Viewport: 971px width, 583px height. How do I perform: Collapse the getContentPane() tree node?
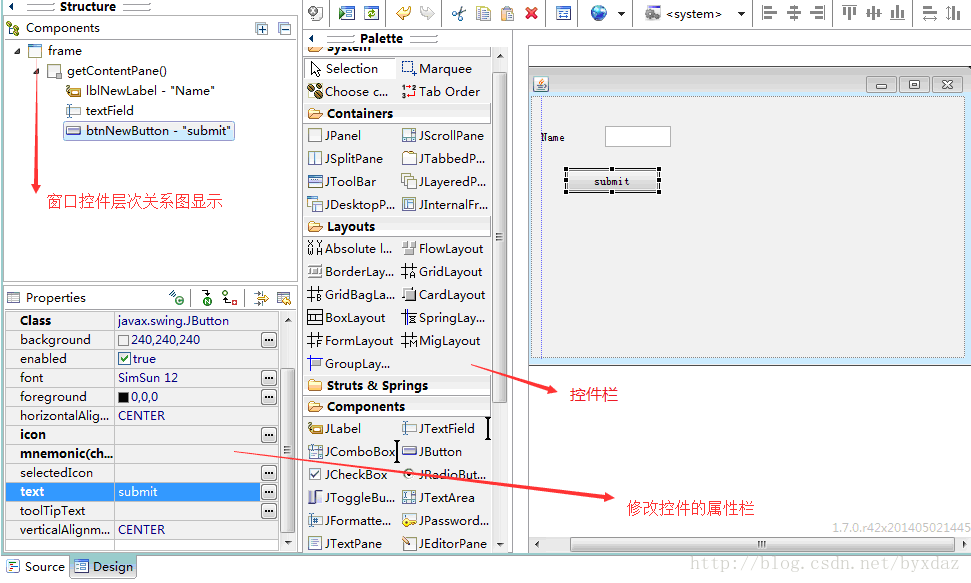pyautogui.click(x=37, y=72)
